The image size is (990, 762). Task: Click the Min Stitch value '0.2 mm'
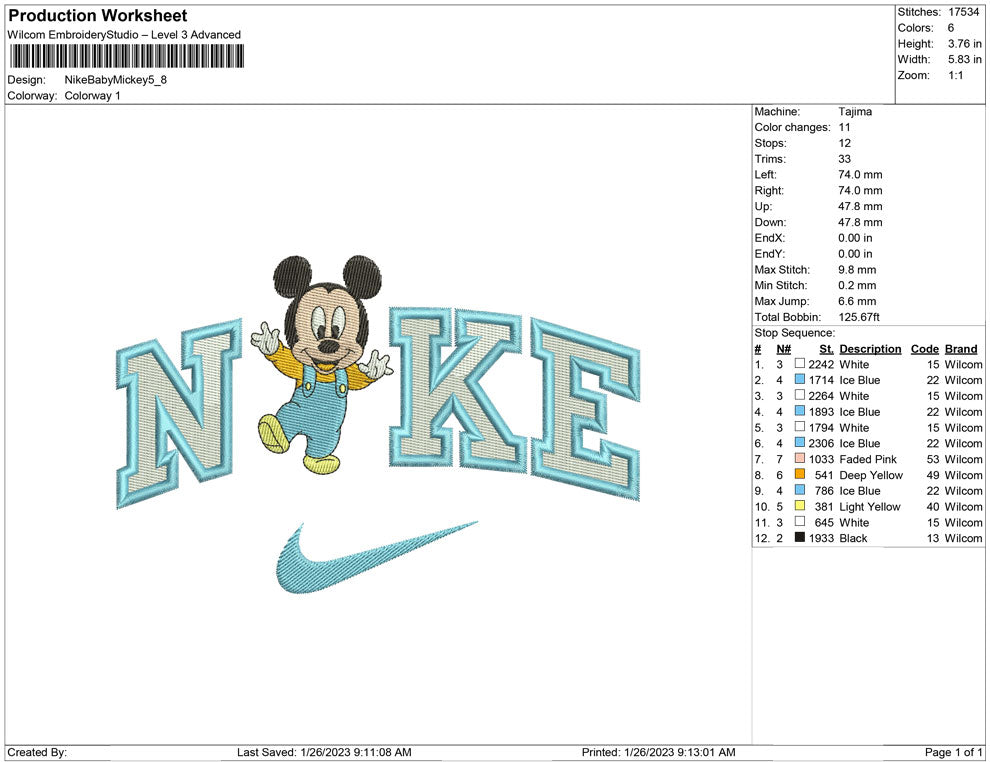(x=857, y=285)
